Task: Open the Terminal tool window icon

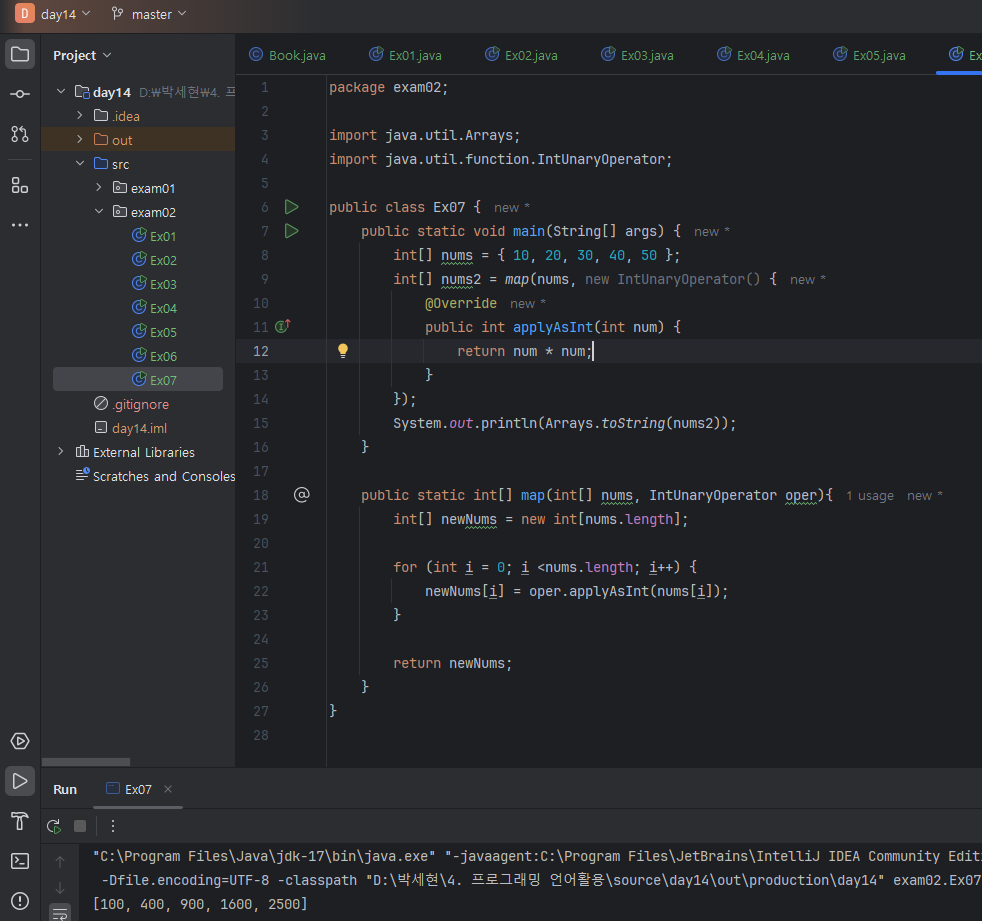Action: [x=20, y=861]
